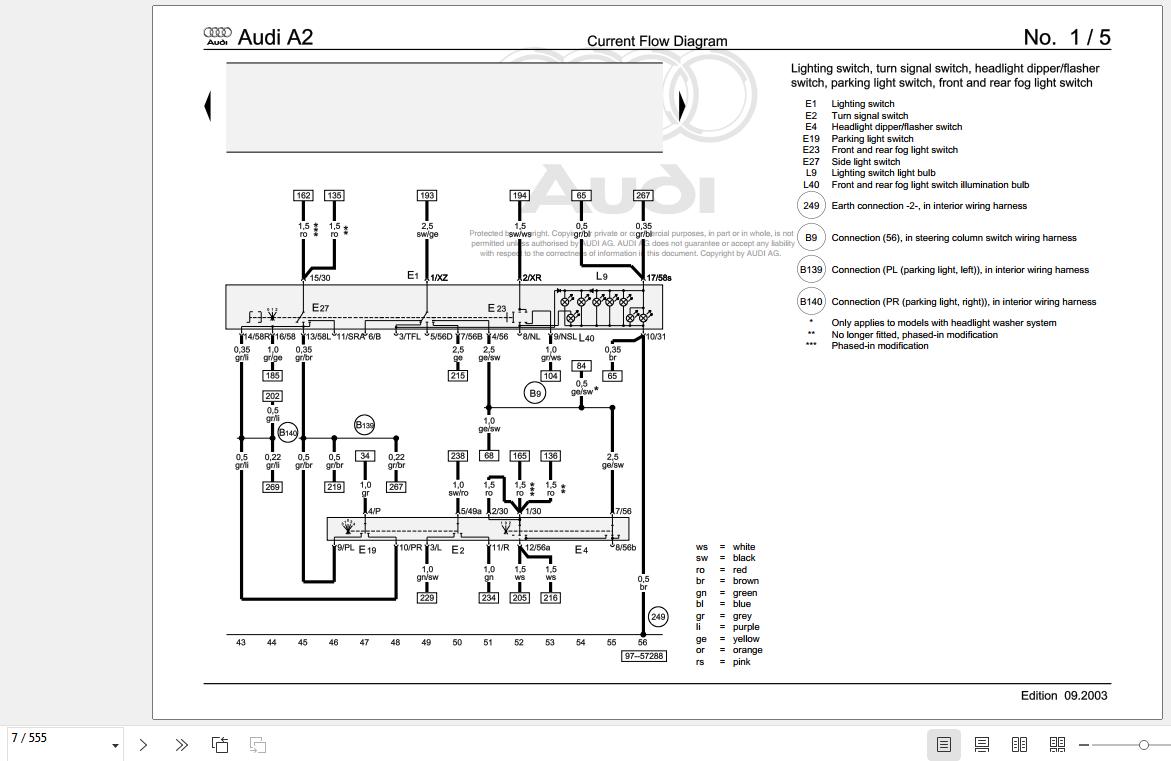Click reference box 135 in diagram
The image size is (1171, 761).
(334, 196)
